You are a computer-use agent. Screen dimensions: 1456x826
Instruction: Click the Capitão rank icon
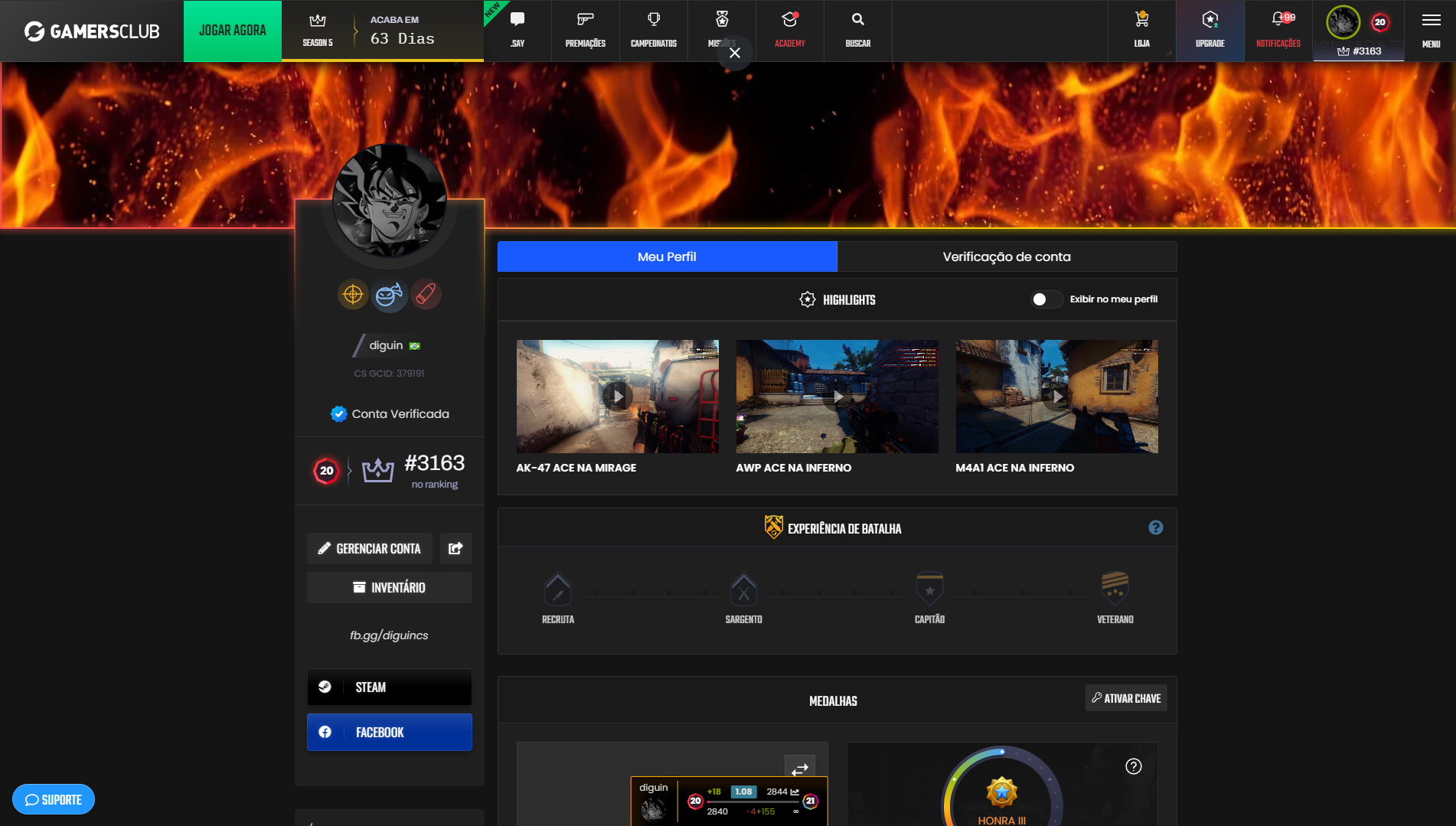929,589
